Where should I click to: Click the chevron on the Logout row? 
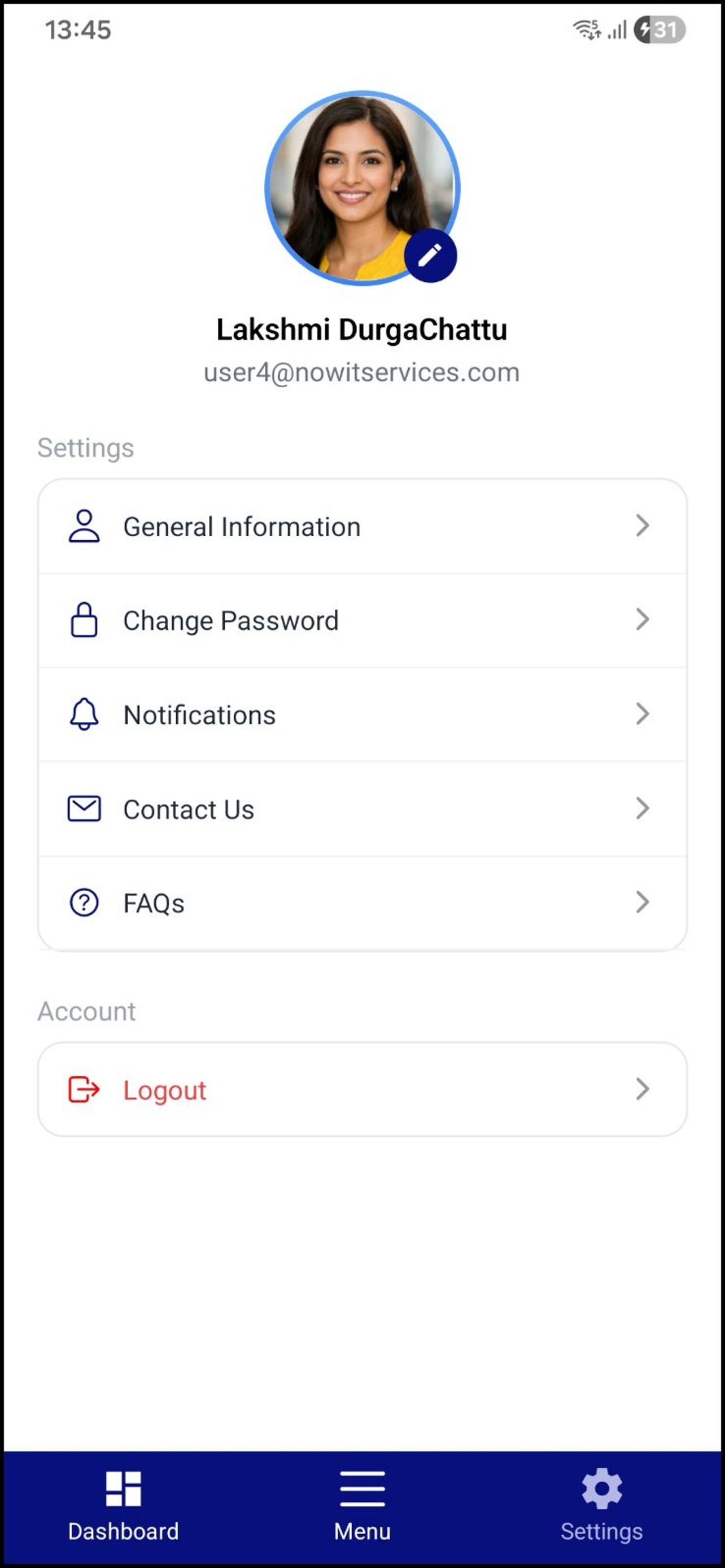642,1089
